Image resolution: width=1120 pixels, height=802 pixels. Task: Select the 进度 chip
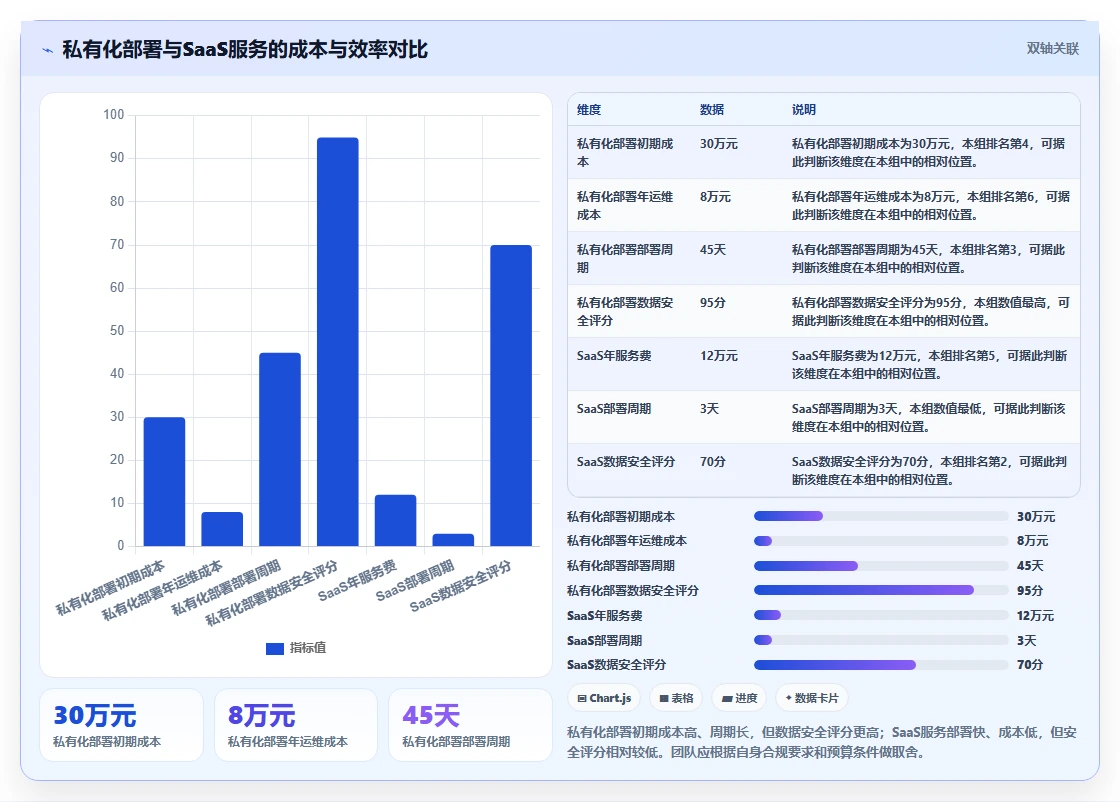(x=739, y=698)
